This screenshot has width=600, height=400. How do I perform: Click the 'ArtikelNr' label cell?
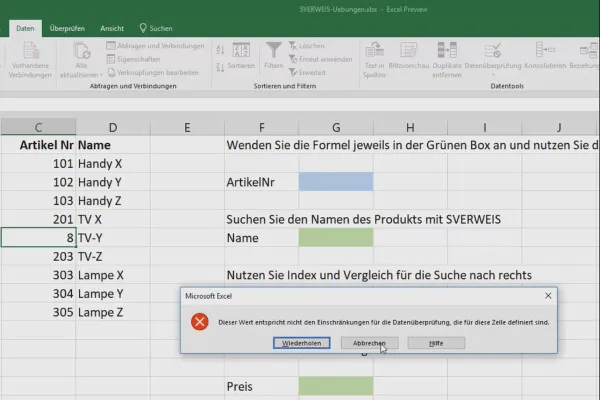tap(261, 182)
